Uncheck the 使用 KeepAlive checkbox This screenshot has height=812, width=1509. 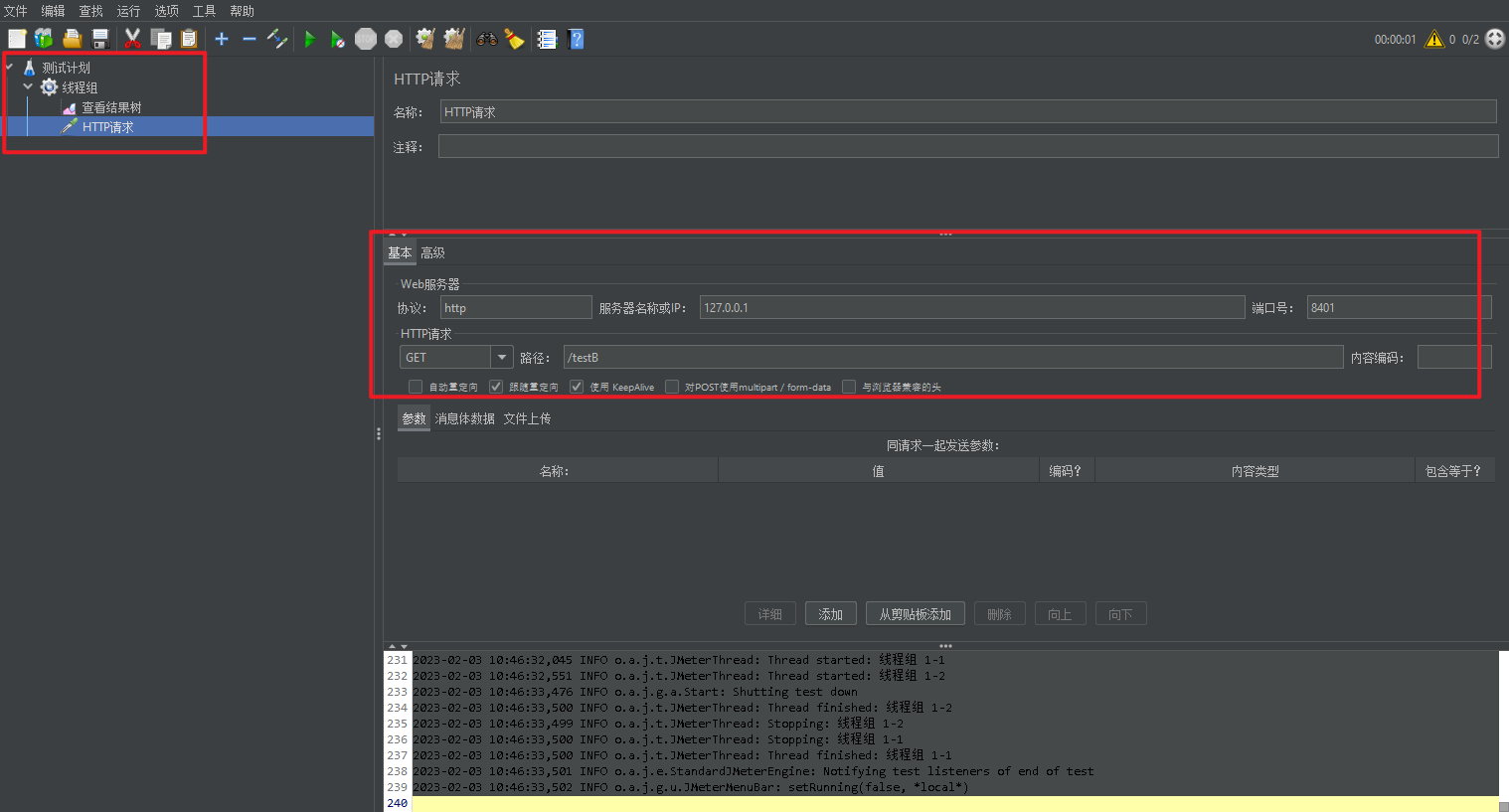[x=577, y=387]
